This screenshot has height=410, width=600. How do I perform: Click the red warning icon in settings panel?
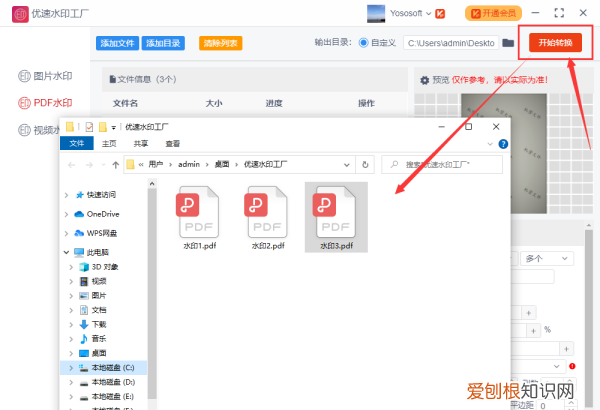click(x=572, y=366)
